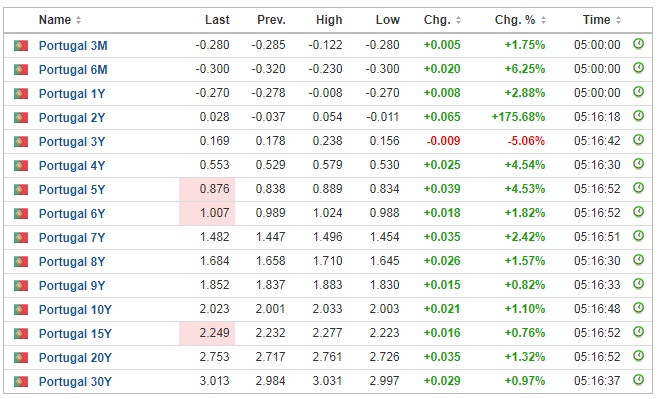This screenshot has width=663, height=399.
Task: Click the clock icon in Portugal 20Y row
Action: (x=638, y=356)
